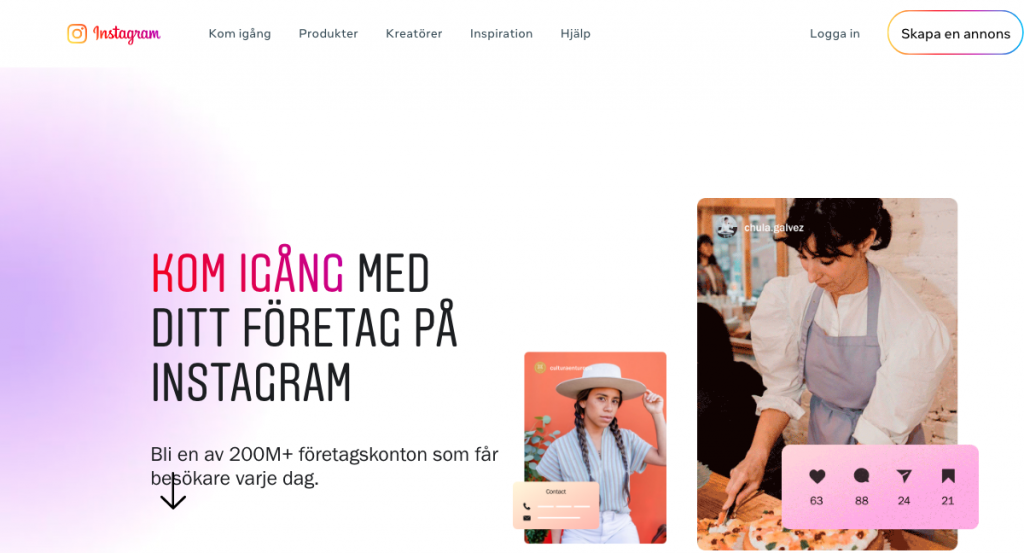Viewport: 1024px width, 553px height.
Task: Click the Logga in link
Action: coord(835,33)
